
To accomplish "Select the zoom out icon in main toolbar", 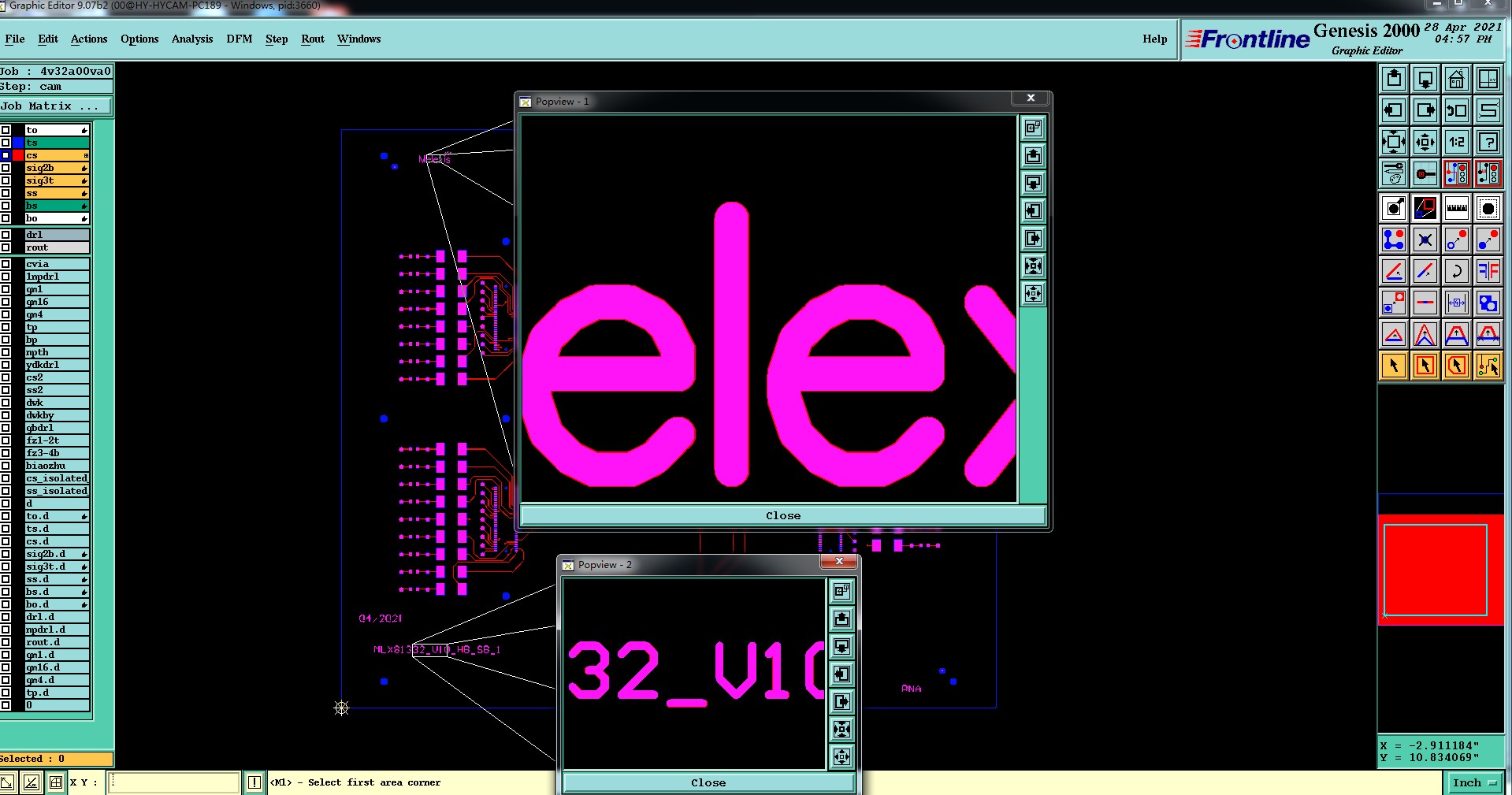I will [x=1425, y=142].
